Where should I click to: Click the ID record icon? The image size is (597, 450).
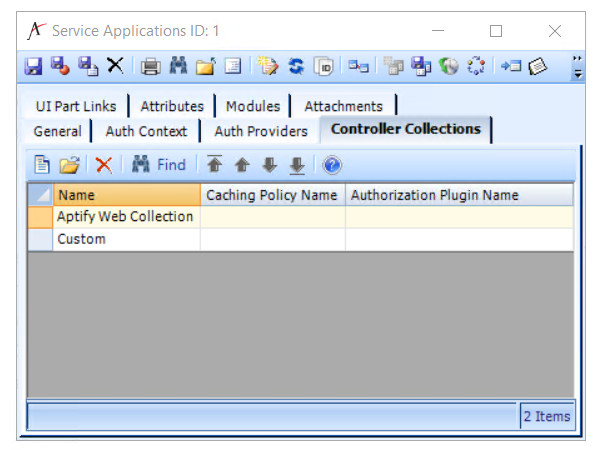(324, 66)
